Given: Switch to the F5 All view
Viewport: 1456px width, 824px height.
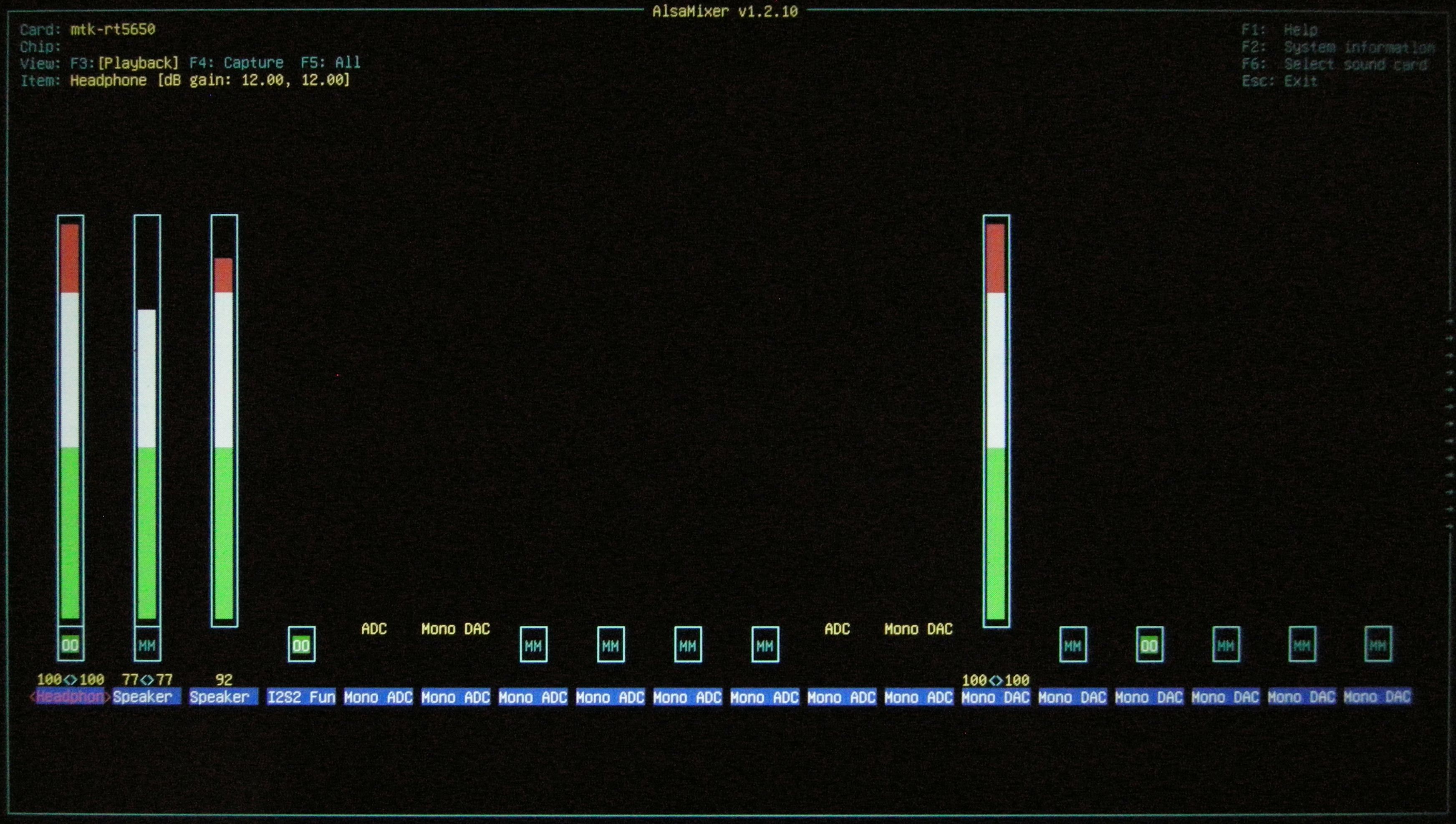Looking at the screenshot, I should [x=331, y=63].
